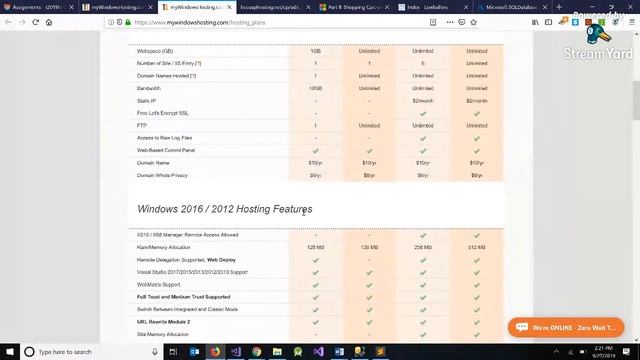Open Outlook from the taskbar
This screenshot has width=640, height=360.
coord(194,352)
